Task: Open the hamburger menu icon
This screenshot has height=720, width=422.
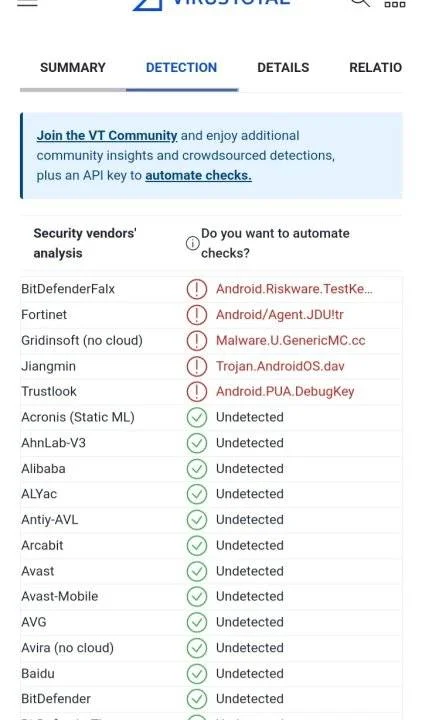Action: 27,3
